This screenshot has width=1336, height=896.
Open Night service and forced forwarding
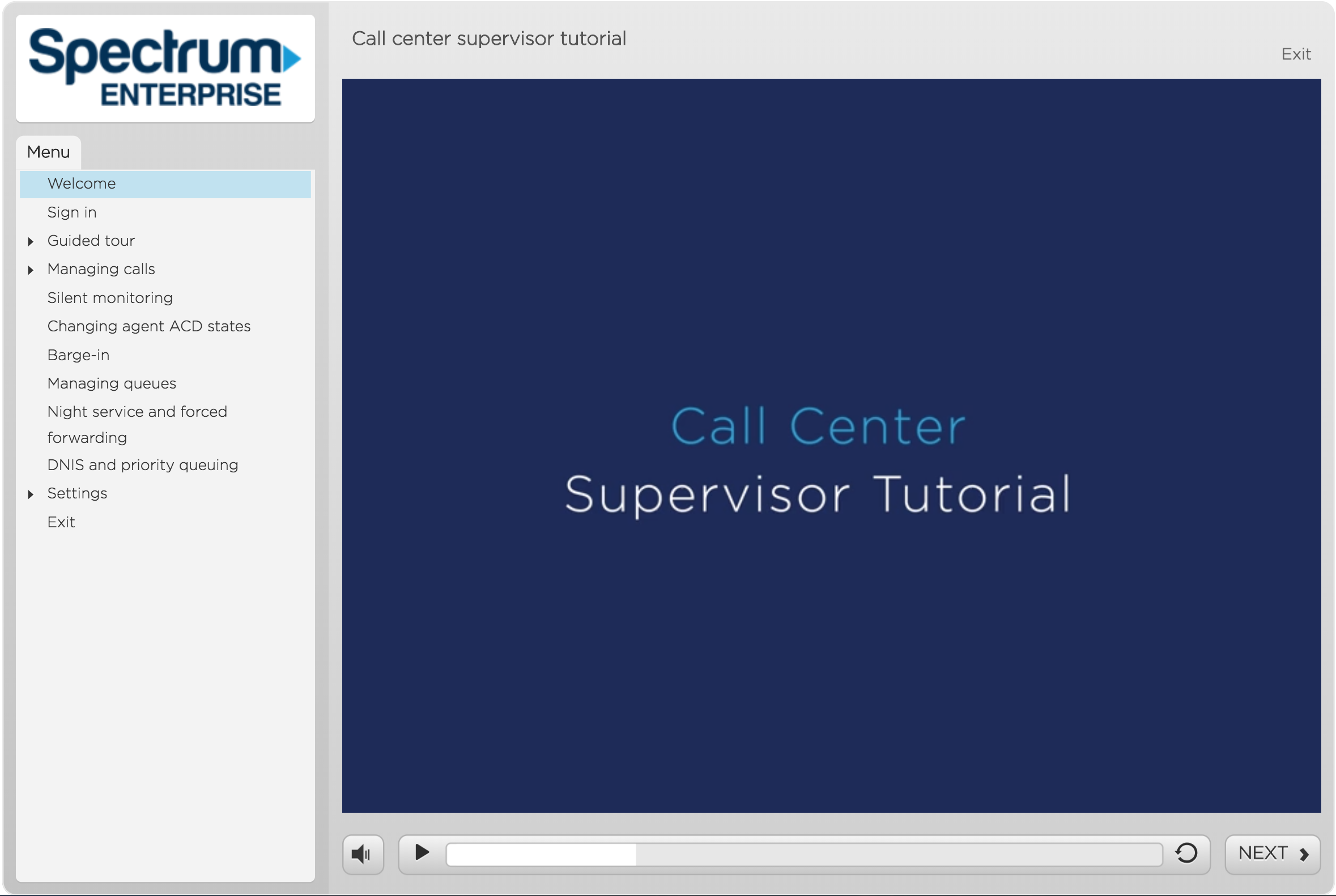coord(137,424)
